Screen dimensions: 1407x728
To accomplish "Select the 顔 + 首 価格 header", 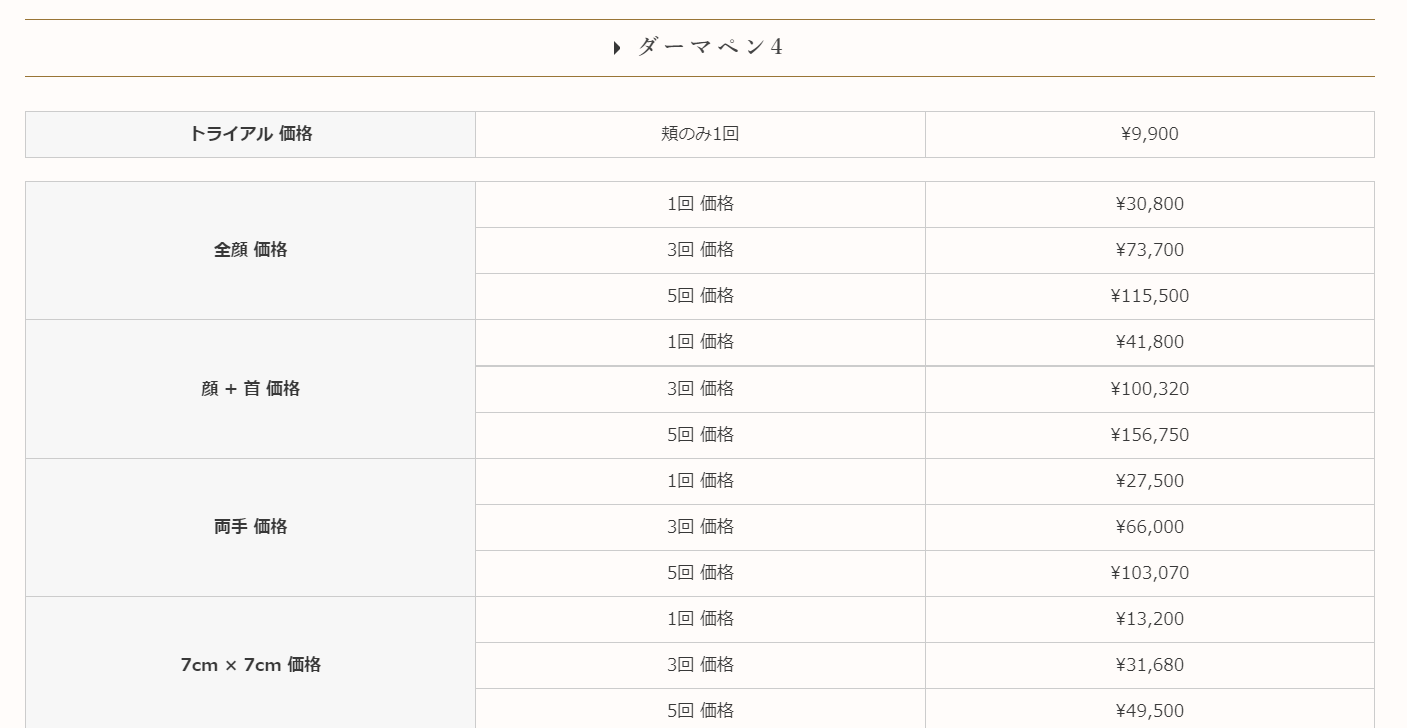I will point(250,389).
